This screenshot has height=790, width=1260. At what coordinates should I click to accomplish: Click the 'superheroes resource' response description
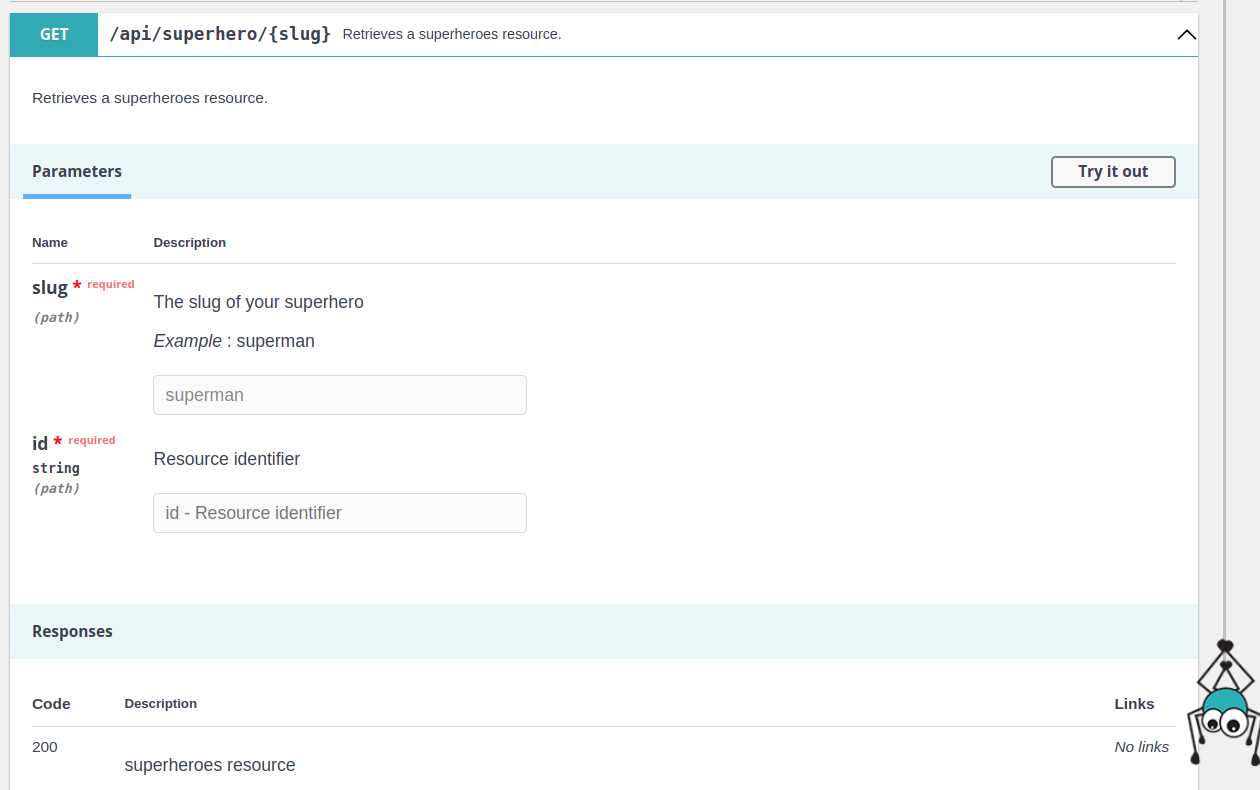[210, 765]
